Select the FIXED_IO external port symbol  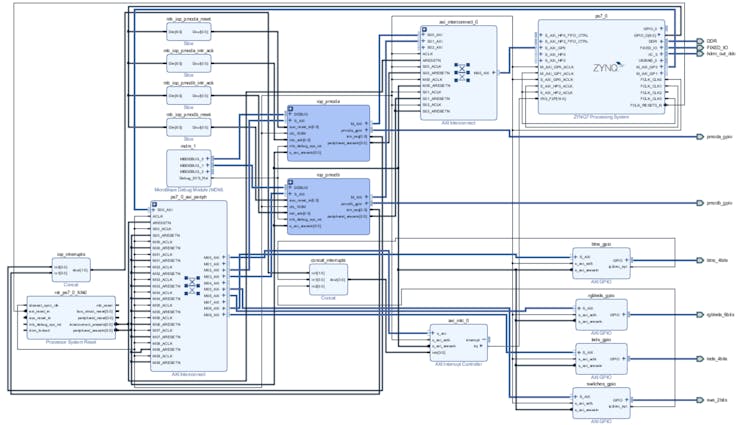pyautogui.click(x=700, y=48)
